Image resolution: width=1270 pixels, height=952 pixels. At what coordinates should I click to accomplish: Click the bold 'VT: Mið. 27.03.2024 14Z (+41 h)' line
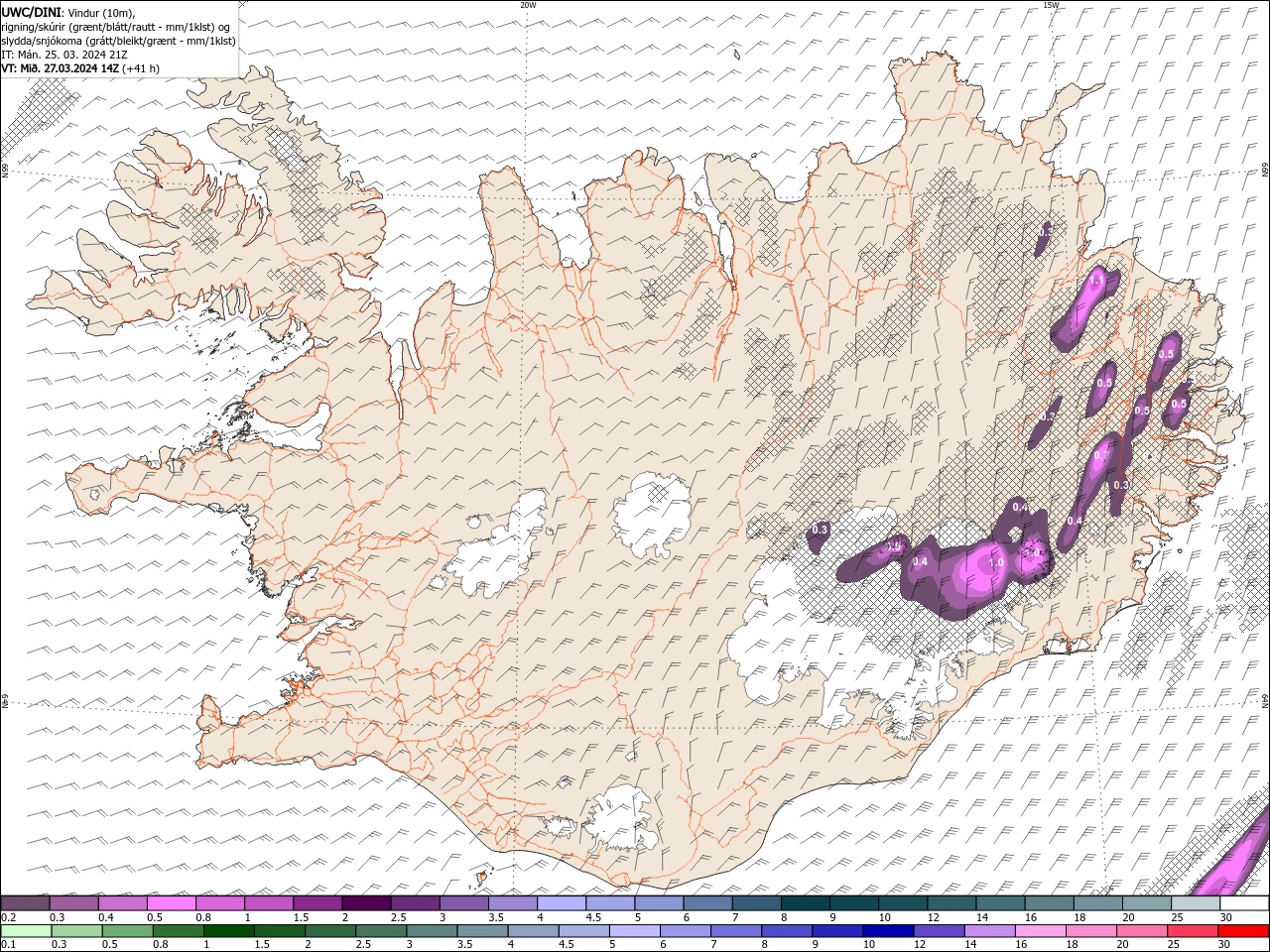(80, 68)
